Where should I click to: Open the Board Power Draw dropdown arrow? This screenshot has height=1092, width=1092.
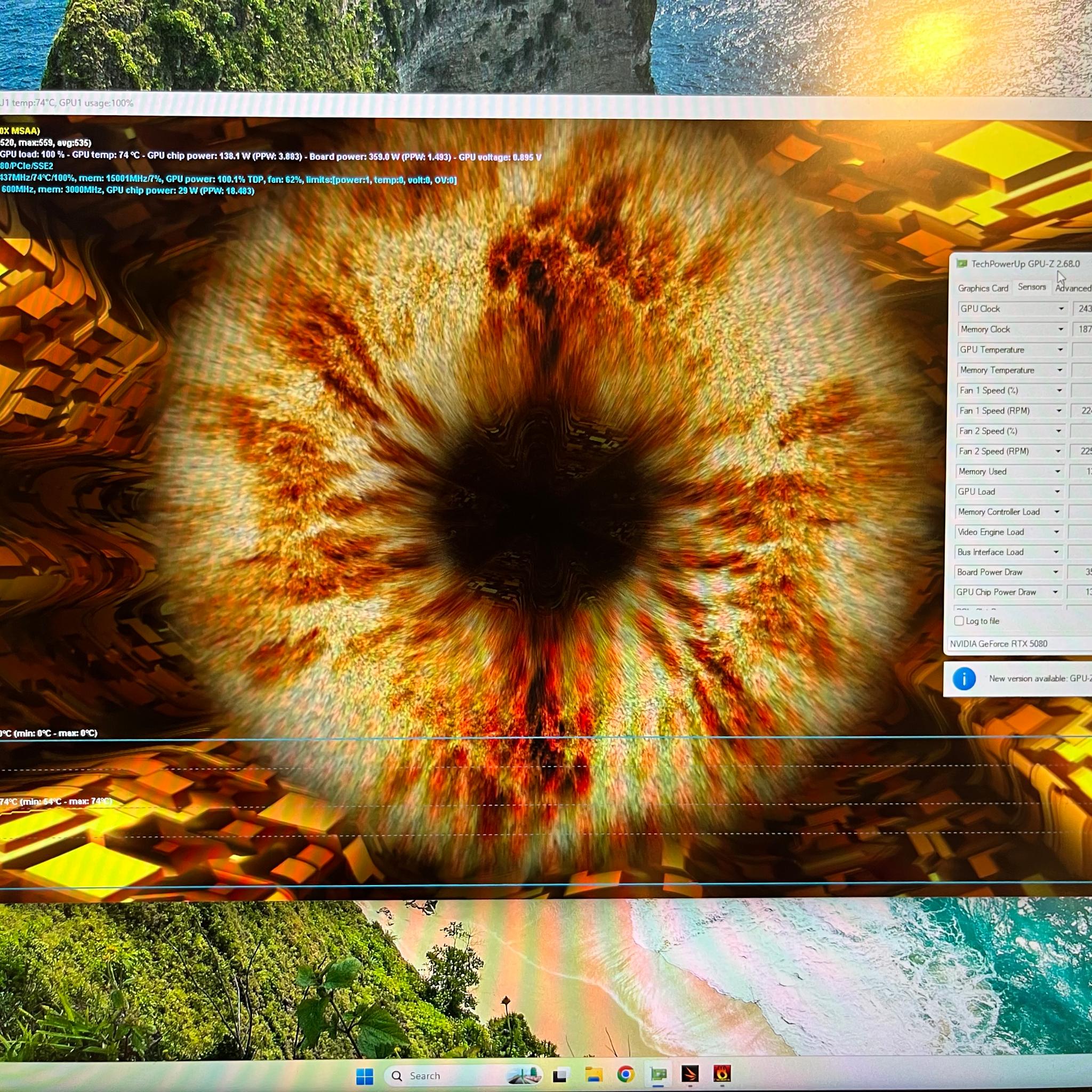tap(1055, 572)
